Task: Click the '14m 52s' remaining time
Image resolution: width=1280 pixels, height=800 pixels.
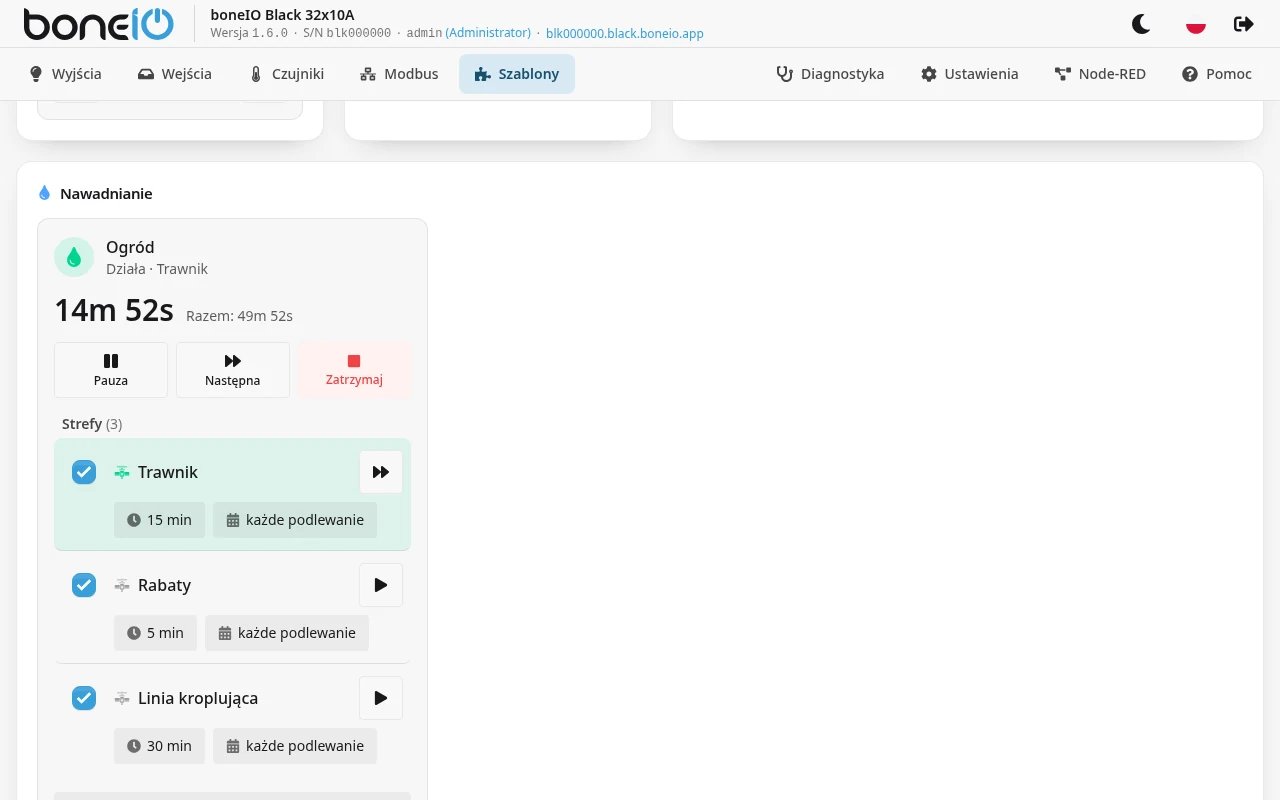Action: tap(114, 311)
